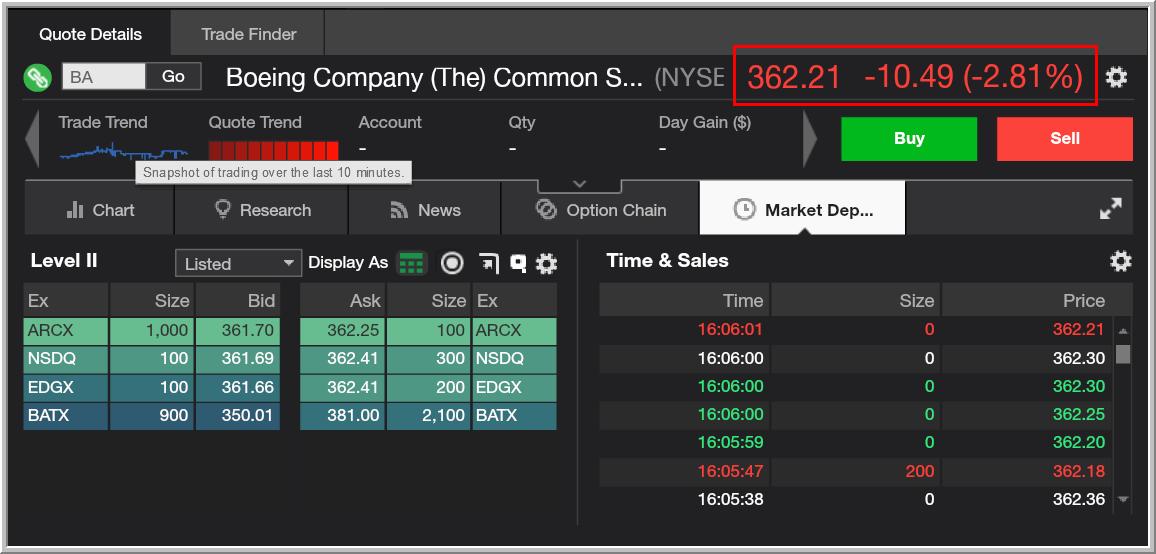Image resolution: width=1156 pixels, height=554 pixels.
Task: Expand the panel with diagonal arrows icon
Action: (x=1110, y=210)
